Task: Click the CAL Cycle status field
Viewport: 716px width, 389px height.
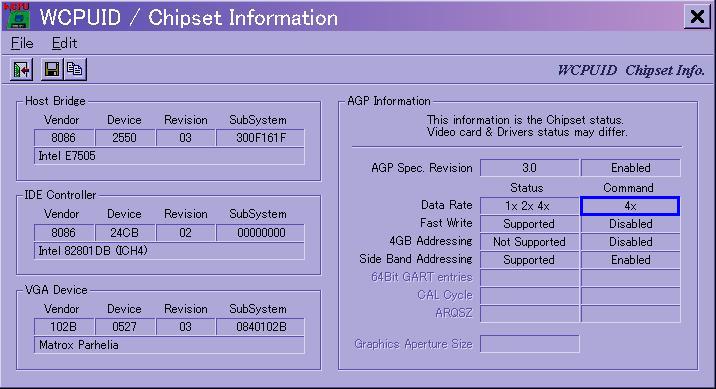Action: 529,295
